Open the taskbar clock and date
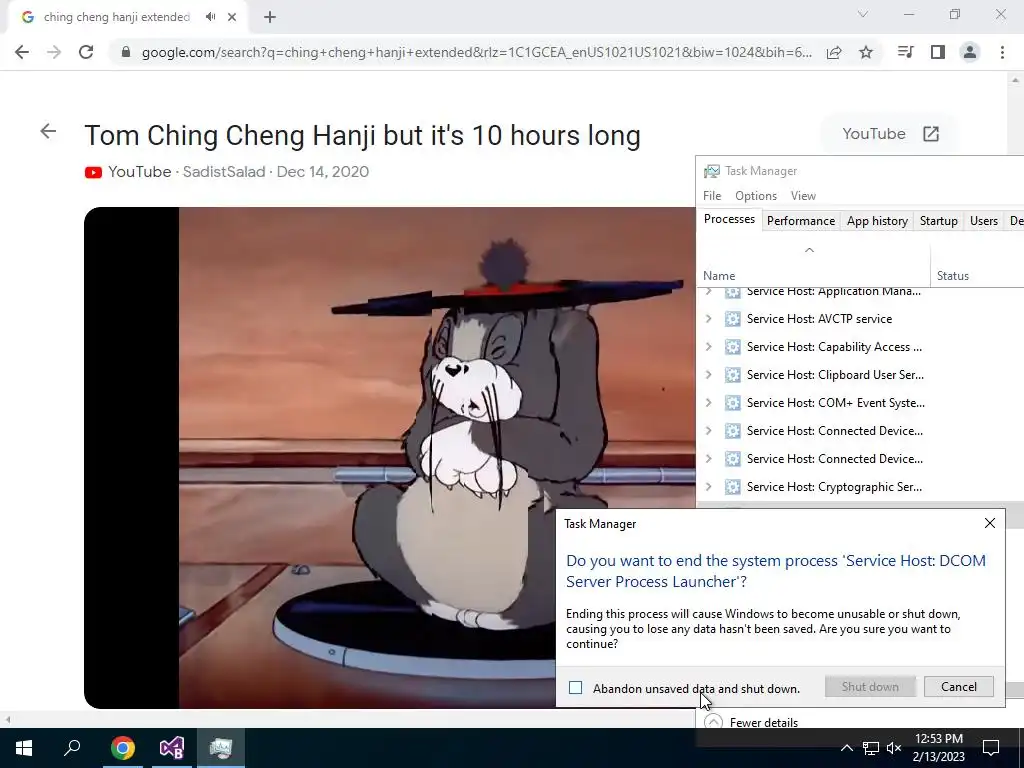Screen dimensions: 1024x768 click(938, 748)
